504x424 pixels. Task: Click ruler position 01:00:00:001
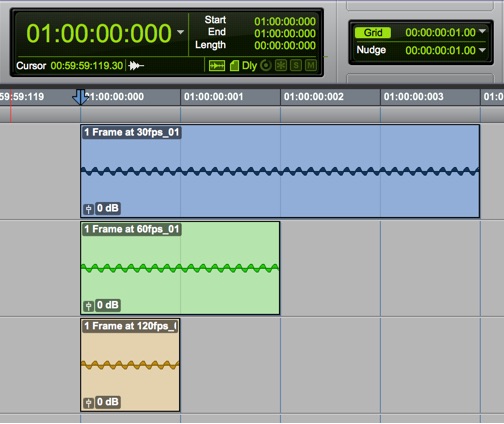pos(213,97)
